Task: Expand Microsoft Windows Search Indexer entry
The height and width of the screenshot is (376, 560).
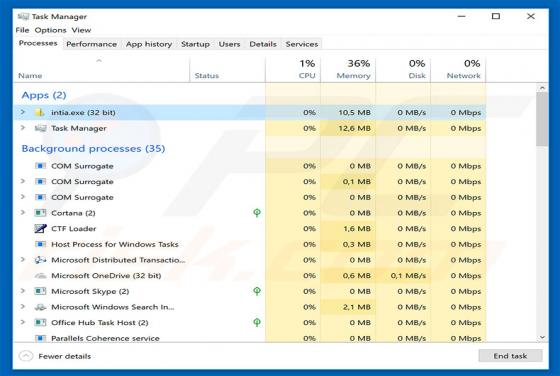Action: coord(23,307)
